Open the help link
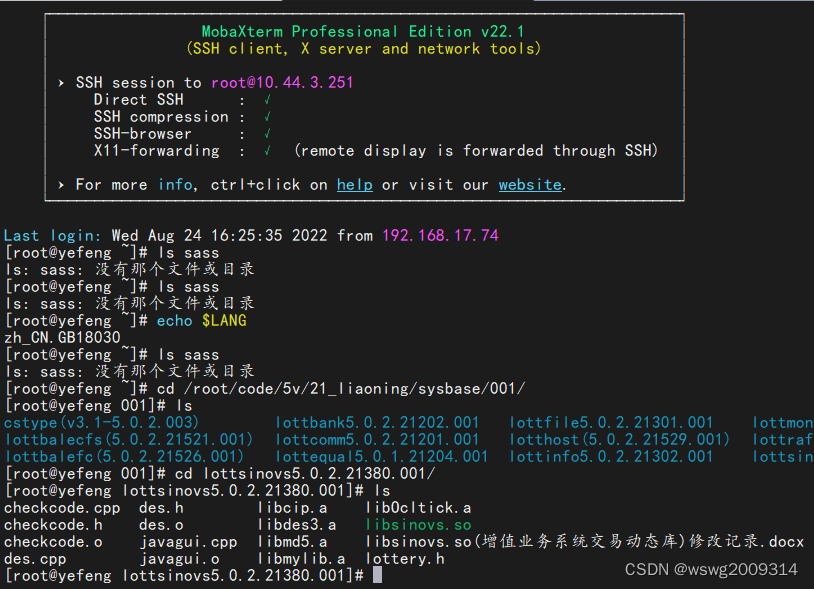The height and width of the screenshot is (589, 814). (x=354, y=184)
